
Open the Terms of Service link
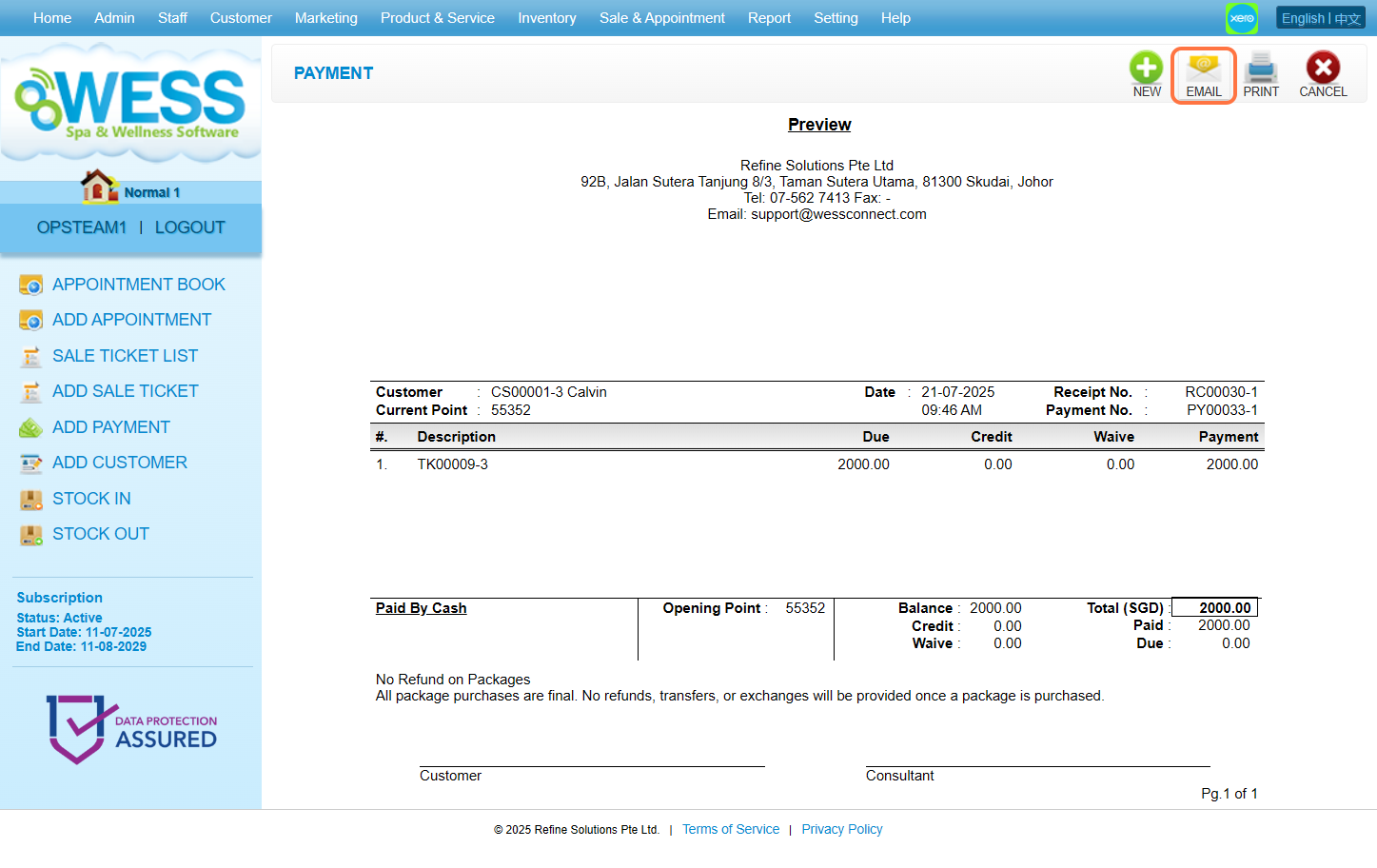[730, 829]
